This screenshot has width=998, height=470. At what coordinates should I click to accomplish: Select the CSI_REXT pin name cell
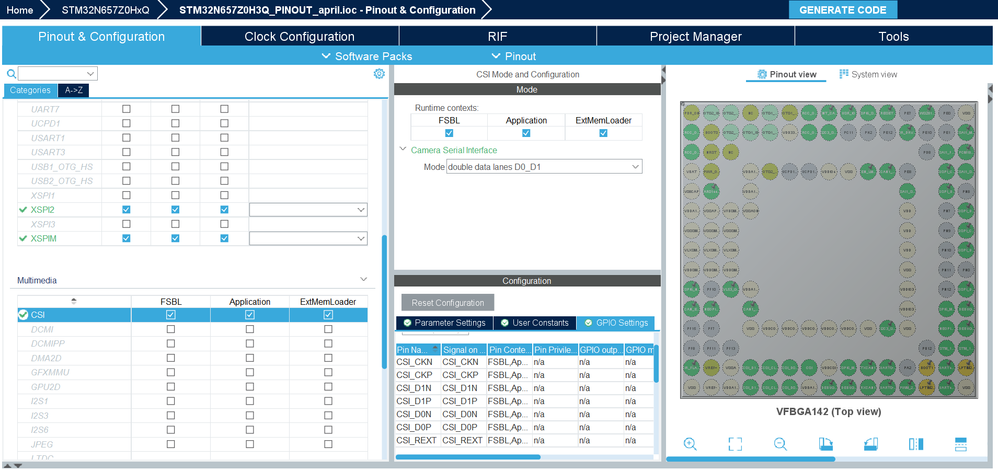418,440
